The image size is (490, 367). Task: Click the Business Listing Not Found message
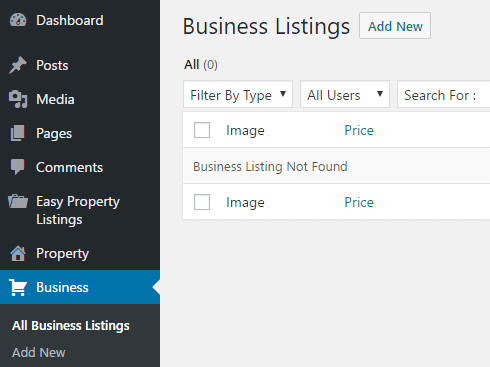click(x=270, y=166)
